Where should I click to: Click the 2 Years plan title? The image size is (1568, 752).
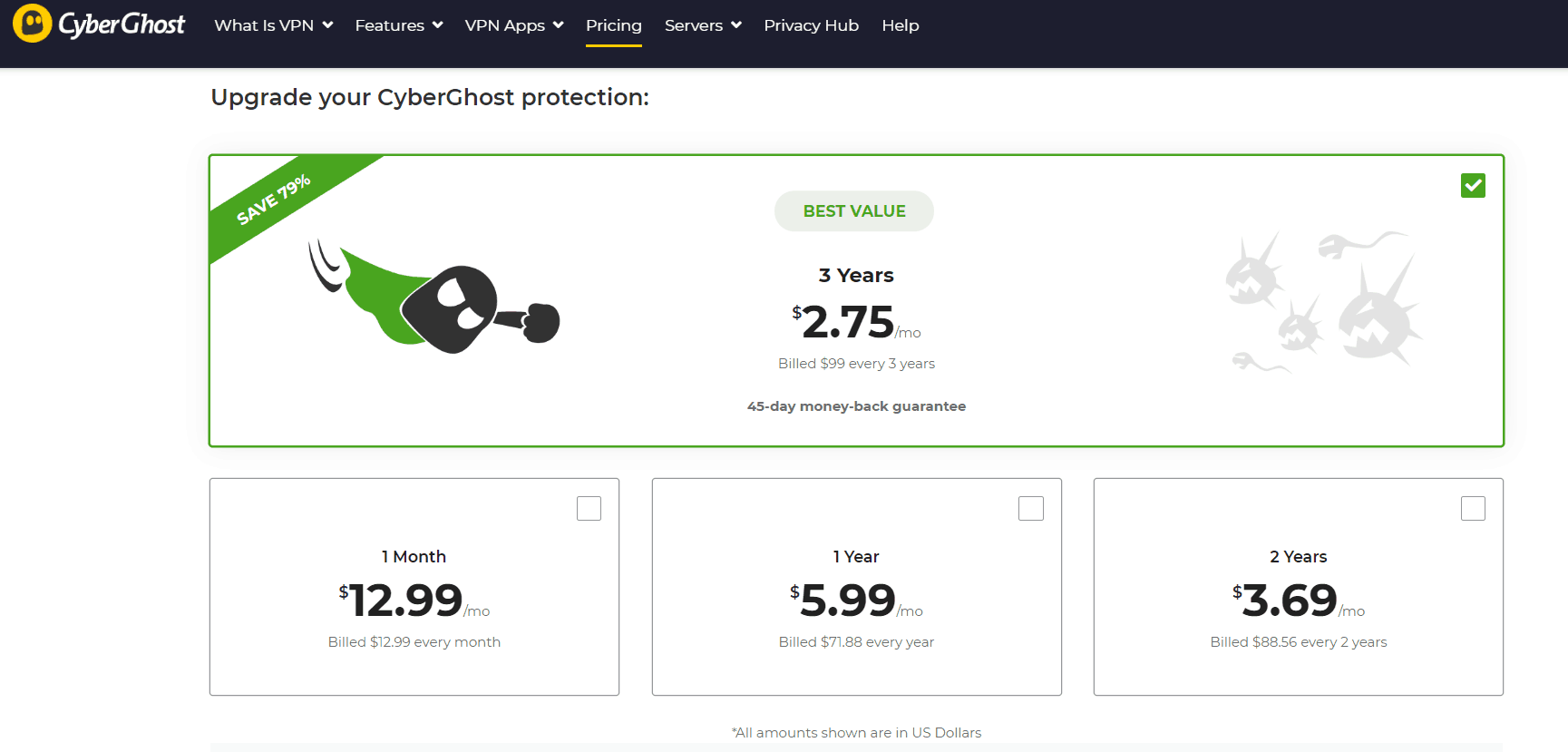click(x=1298, y=556)
